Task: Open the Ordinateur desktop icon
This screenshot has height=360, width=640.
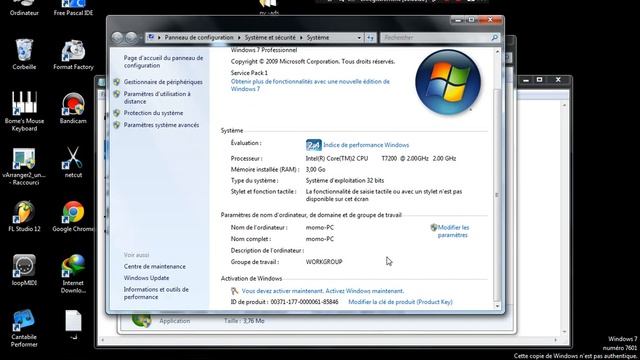Action: point(24,8)
